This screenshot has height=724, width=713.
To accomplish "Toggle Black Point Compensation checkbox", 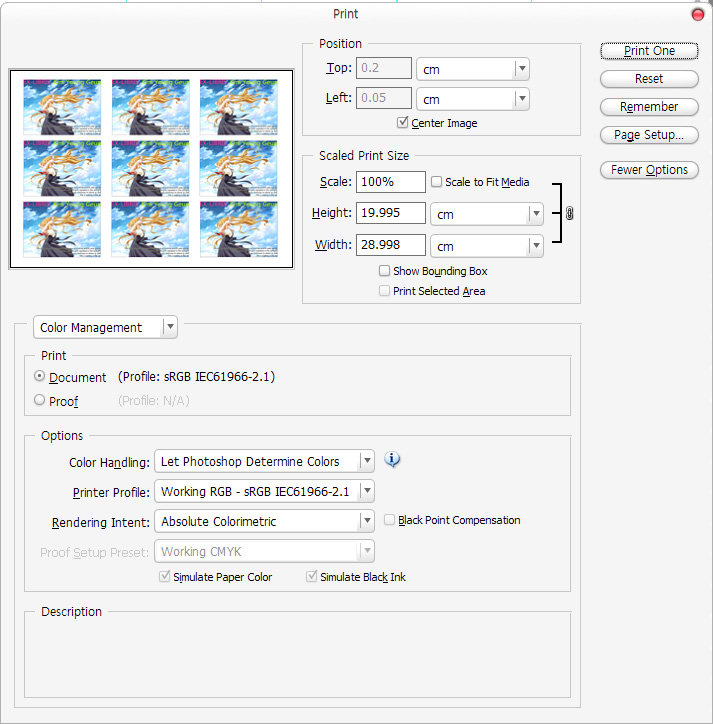I will [x=389, y=520].
